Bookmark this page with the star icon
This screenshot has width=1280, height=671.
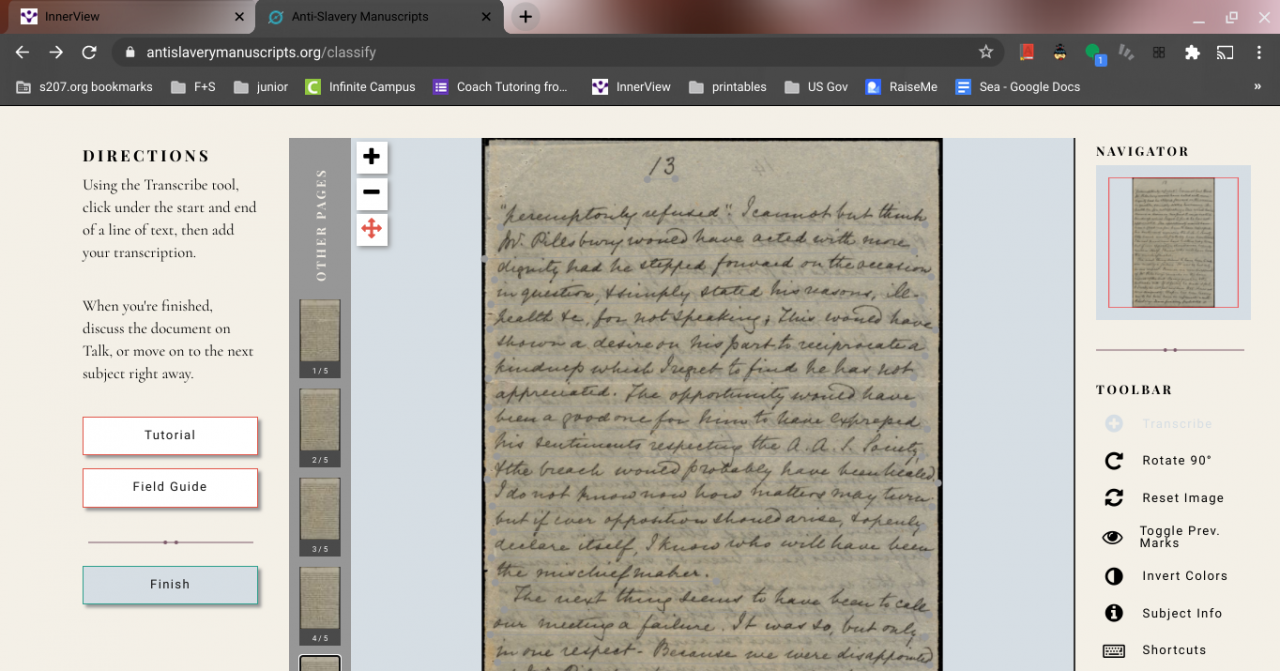[986, 52]
